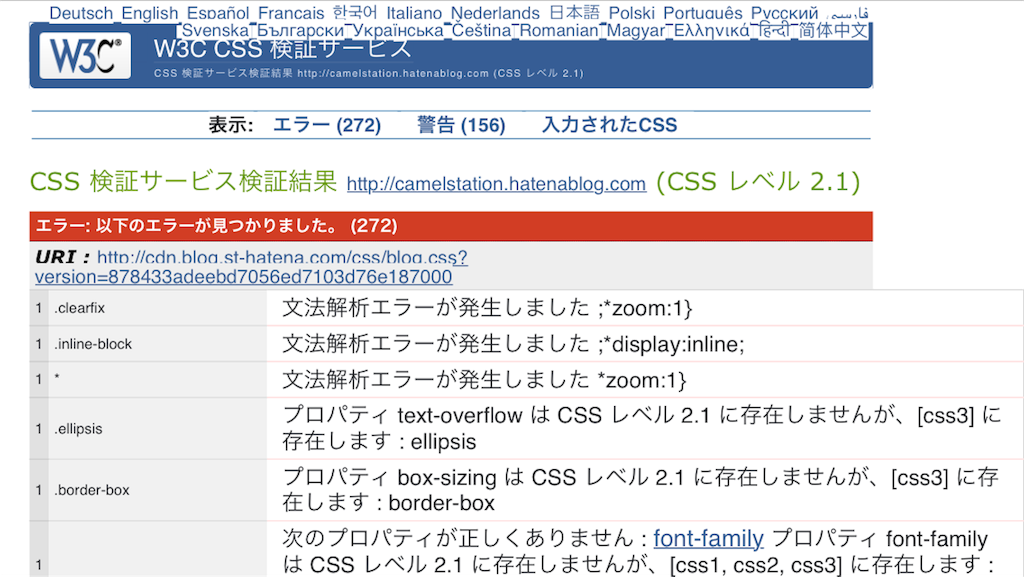Image resolution: width=1024 pixels, height=577 pixels.
Task: Switch language to Ελληνικά
Action: click(x=712, y=31)
